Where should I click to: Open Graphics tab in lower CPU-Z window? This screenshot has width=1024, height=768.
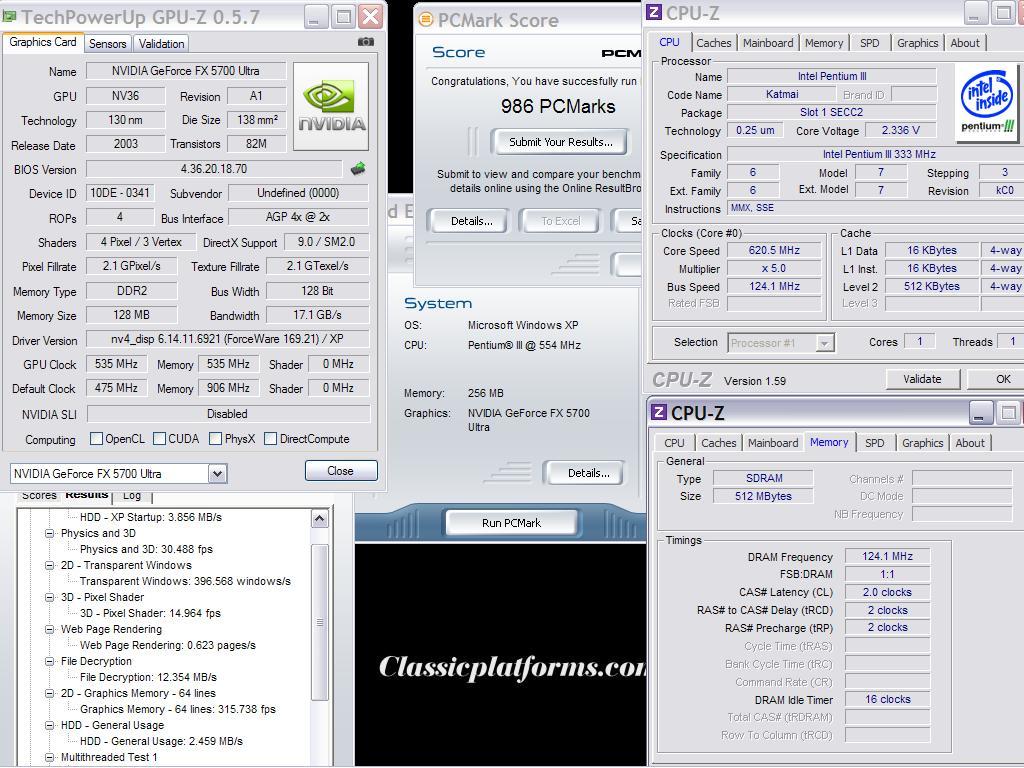point(922,443)
